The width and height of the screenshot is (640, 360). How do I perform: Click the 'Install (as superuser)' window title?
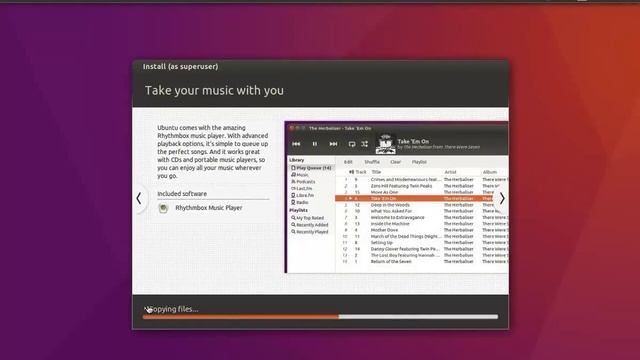pyautogui.click(x=180, y=67)
